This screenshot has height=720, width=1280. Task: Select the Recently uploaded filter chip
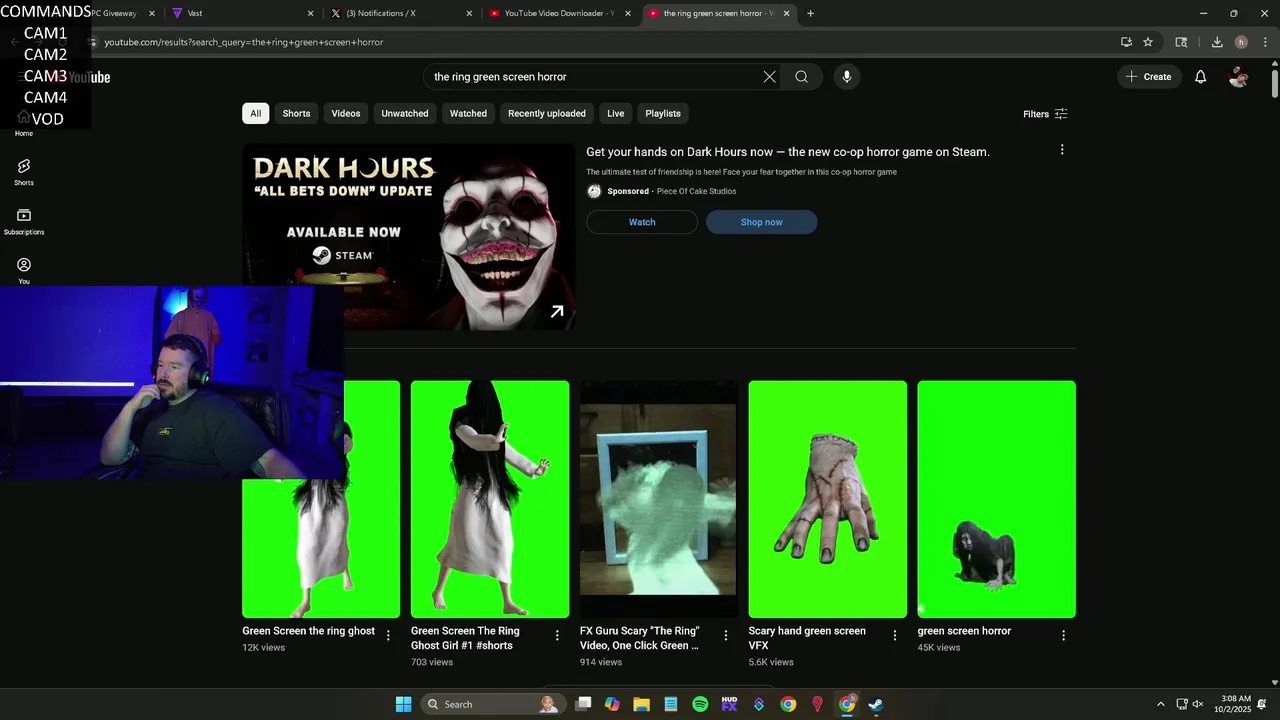pos(547,113)
